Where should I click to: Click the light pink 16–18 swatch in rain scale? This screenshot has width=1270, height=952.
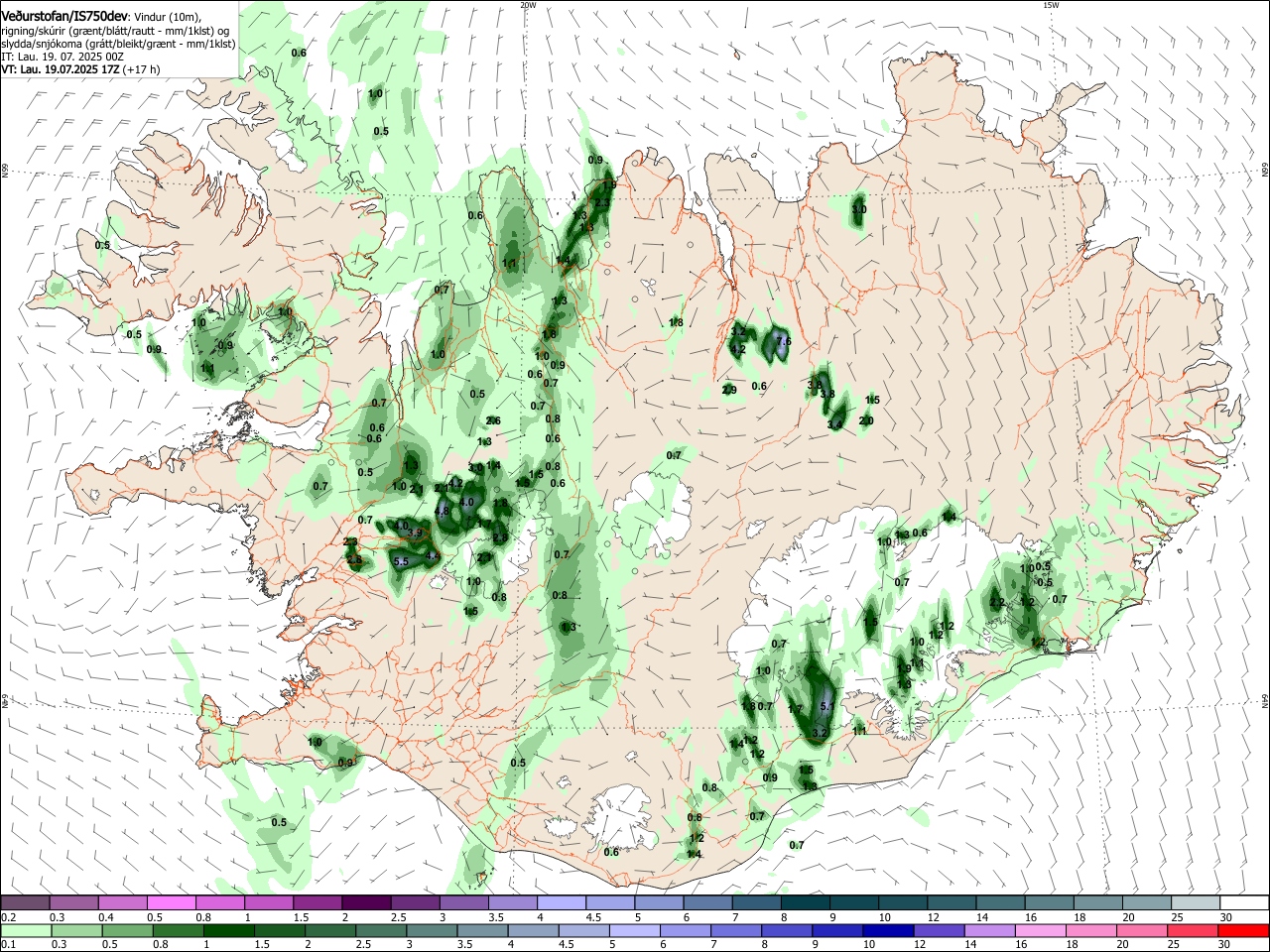pyautogui.click(x=1041, y=931)
